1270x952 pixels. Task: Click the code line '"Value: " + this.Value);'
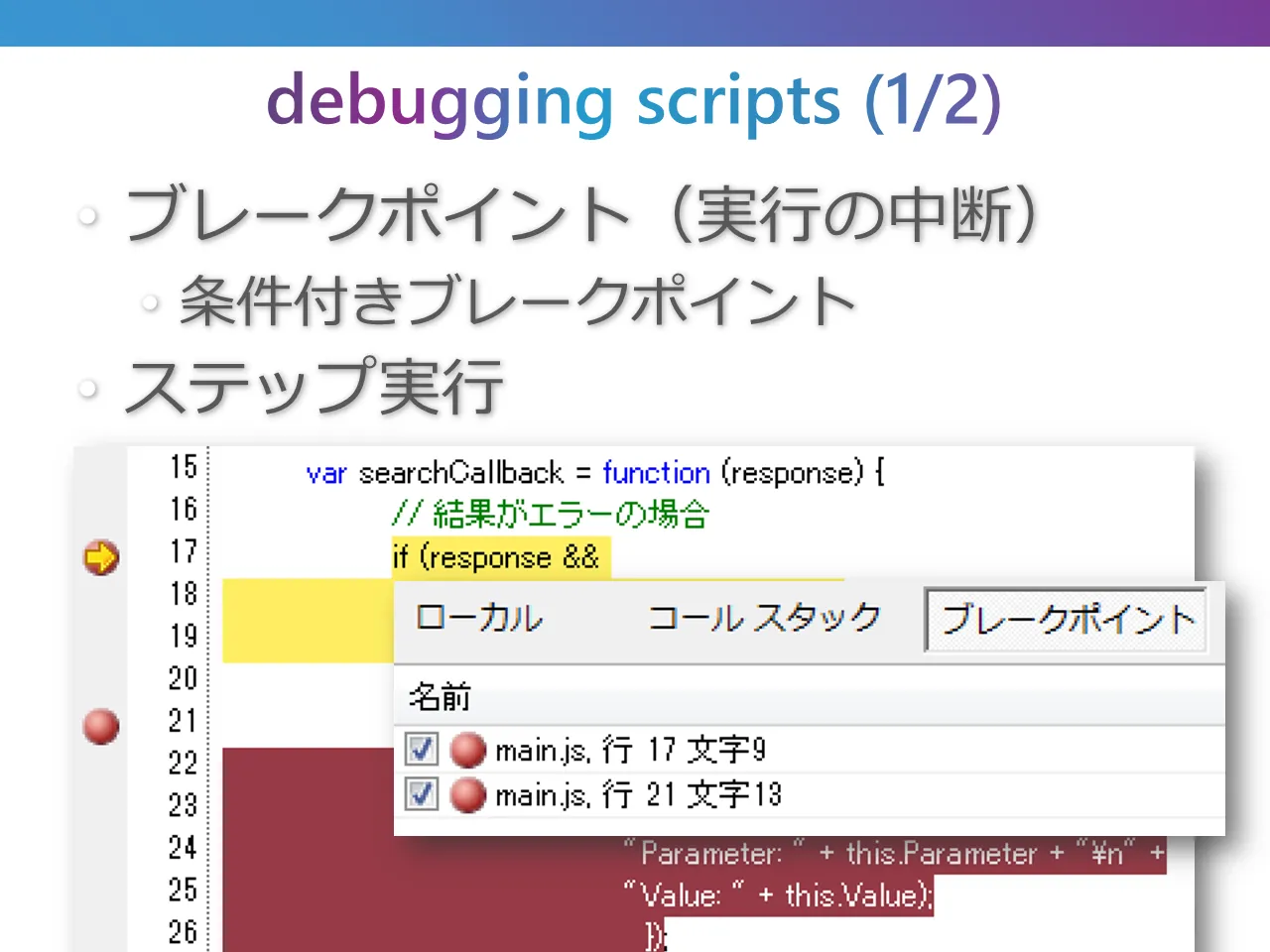coord(778,896)
